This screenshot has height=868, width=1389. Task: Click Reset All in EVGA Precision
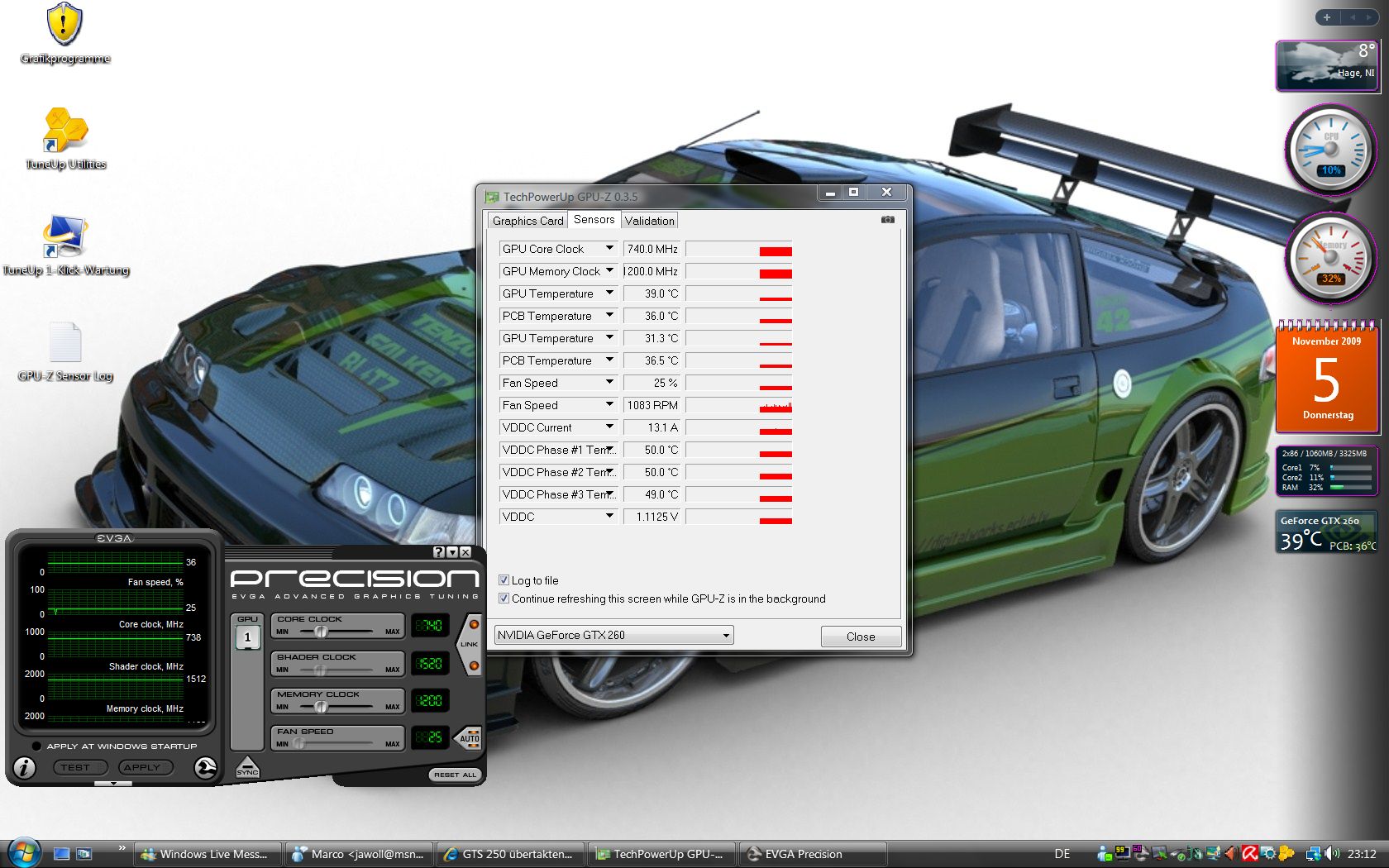pyautogui.click(x=456, y=775)
